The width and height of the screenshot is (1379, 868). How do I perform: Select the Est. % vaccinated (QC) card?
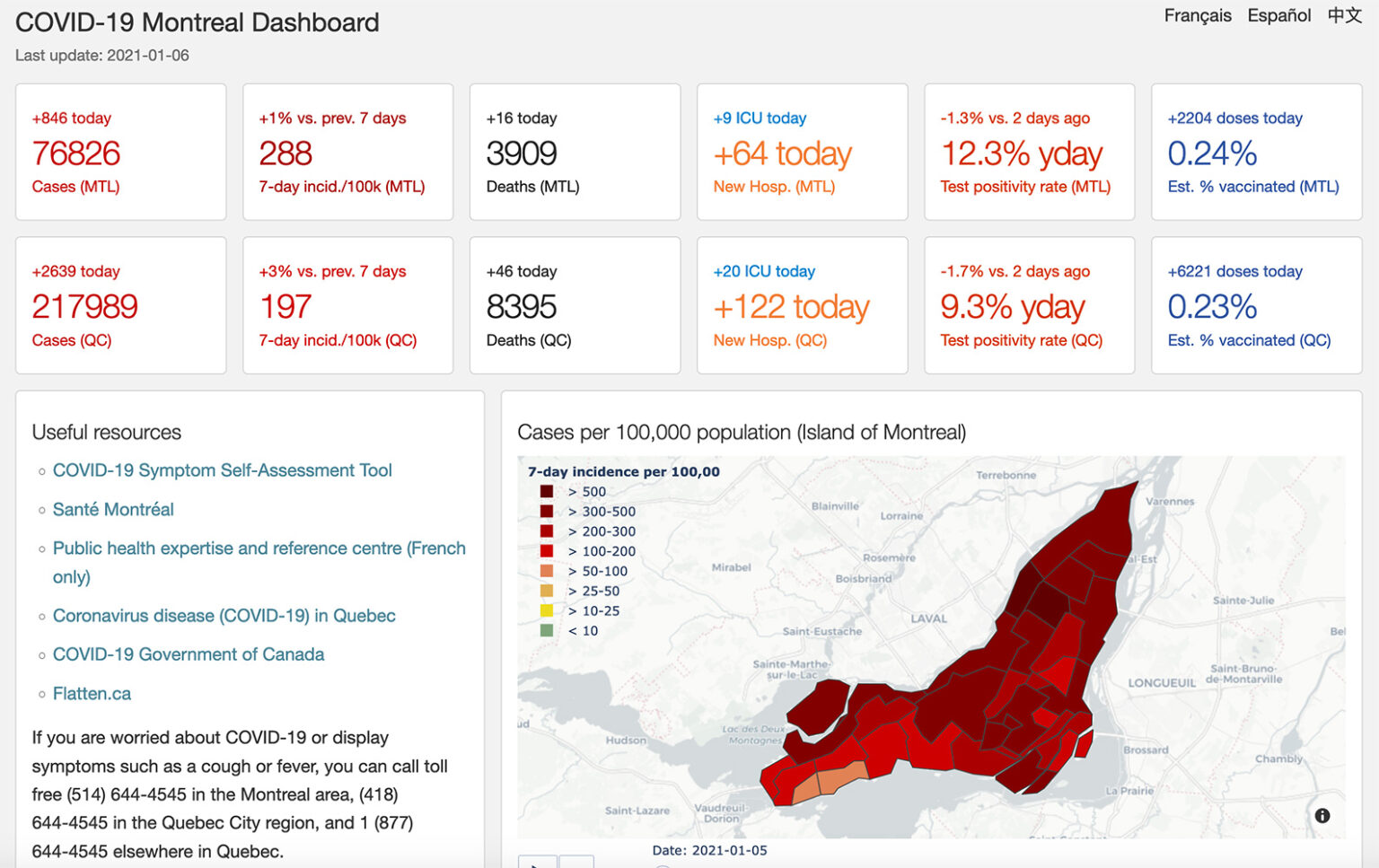click(1257, 305)
